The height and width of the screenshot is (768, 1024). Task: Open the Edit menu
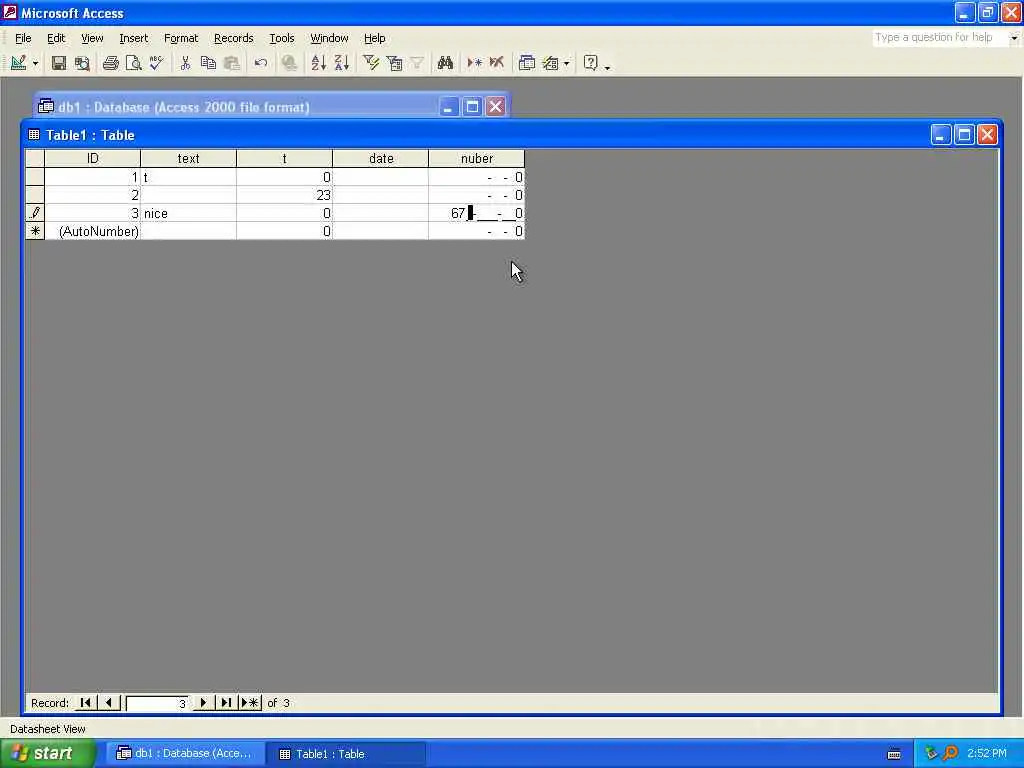(56, 38)
